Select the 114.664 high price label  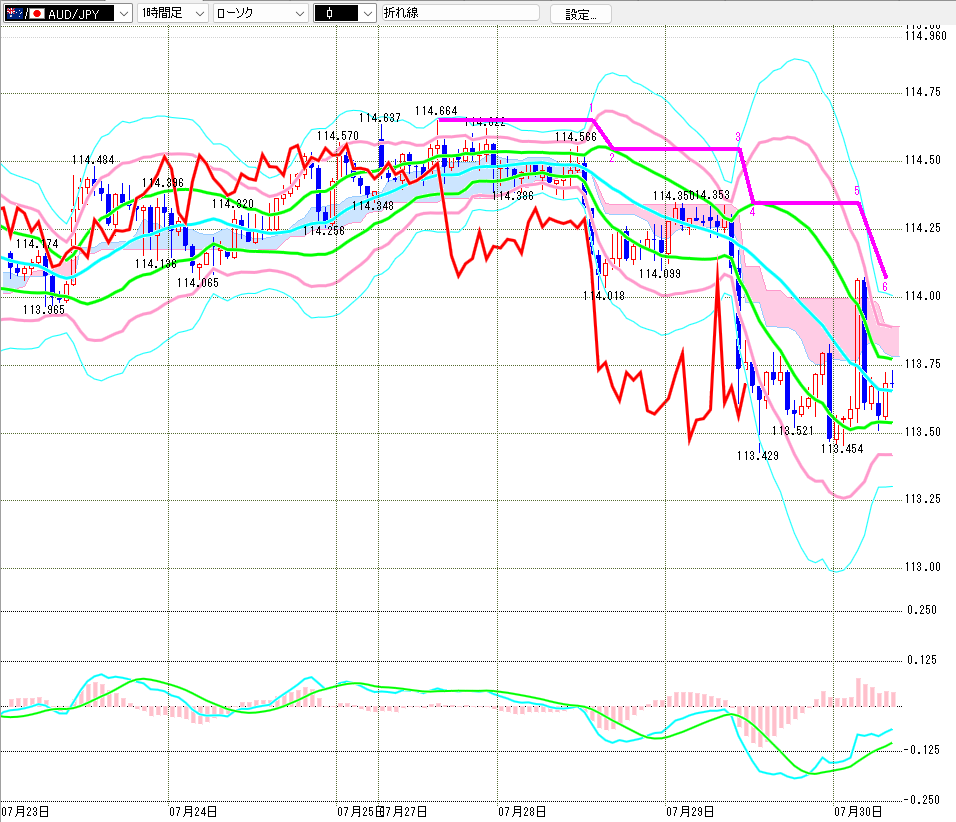(x=436, y=111)
